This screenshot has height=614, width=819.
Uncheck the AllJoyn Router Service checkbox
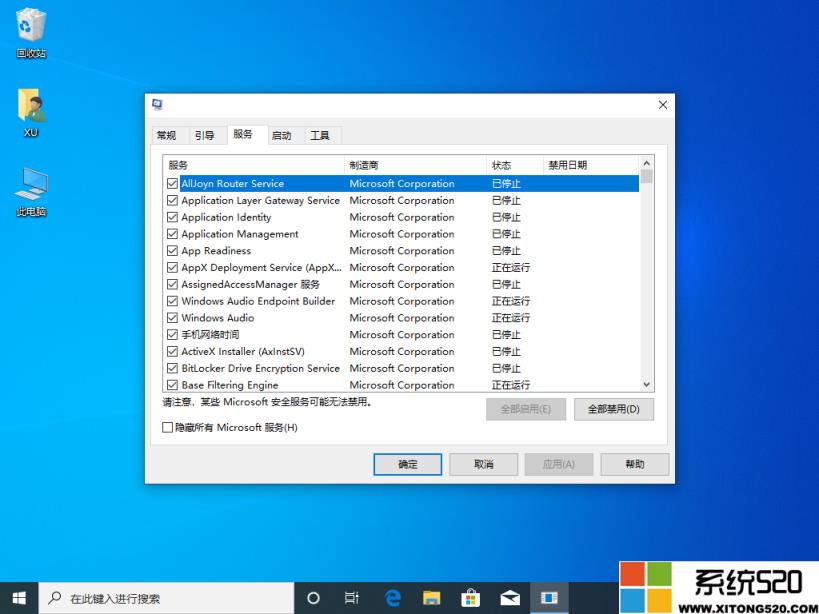click(171, 183)
